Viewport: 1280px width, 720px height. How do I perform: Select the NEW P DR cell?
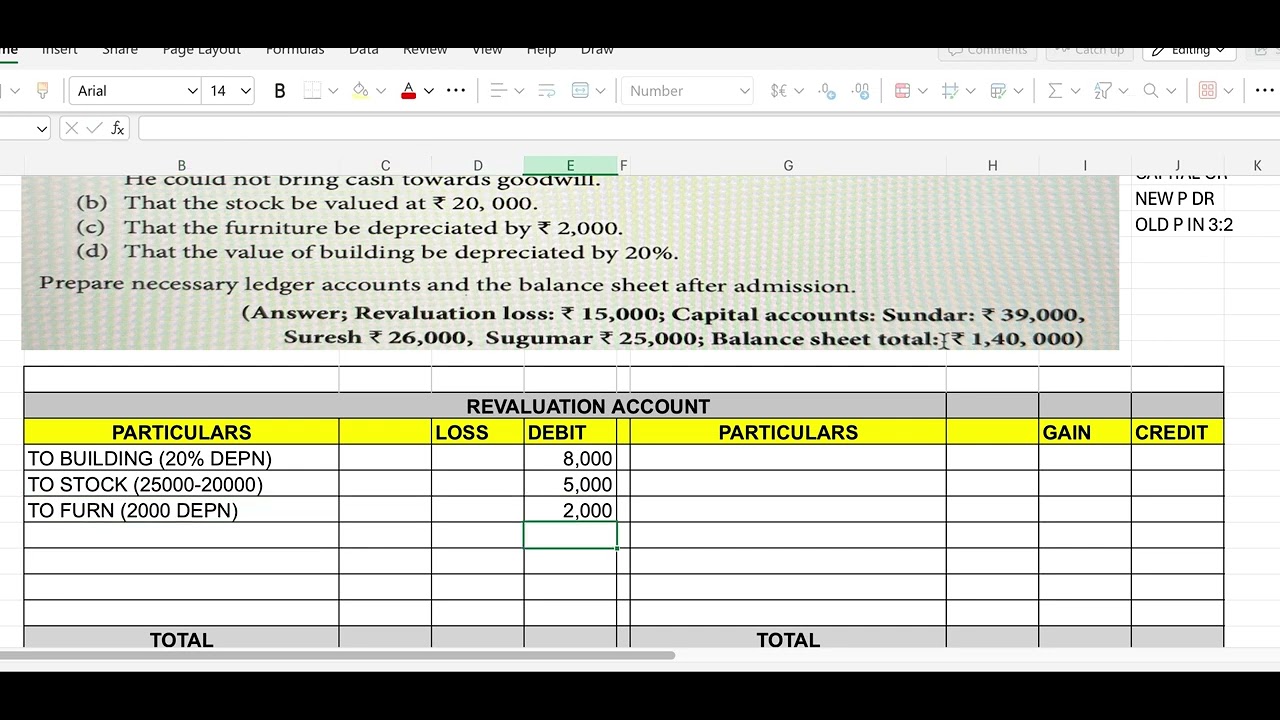[x=1177, y=199]
